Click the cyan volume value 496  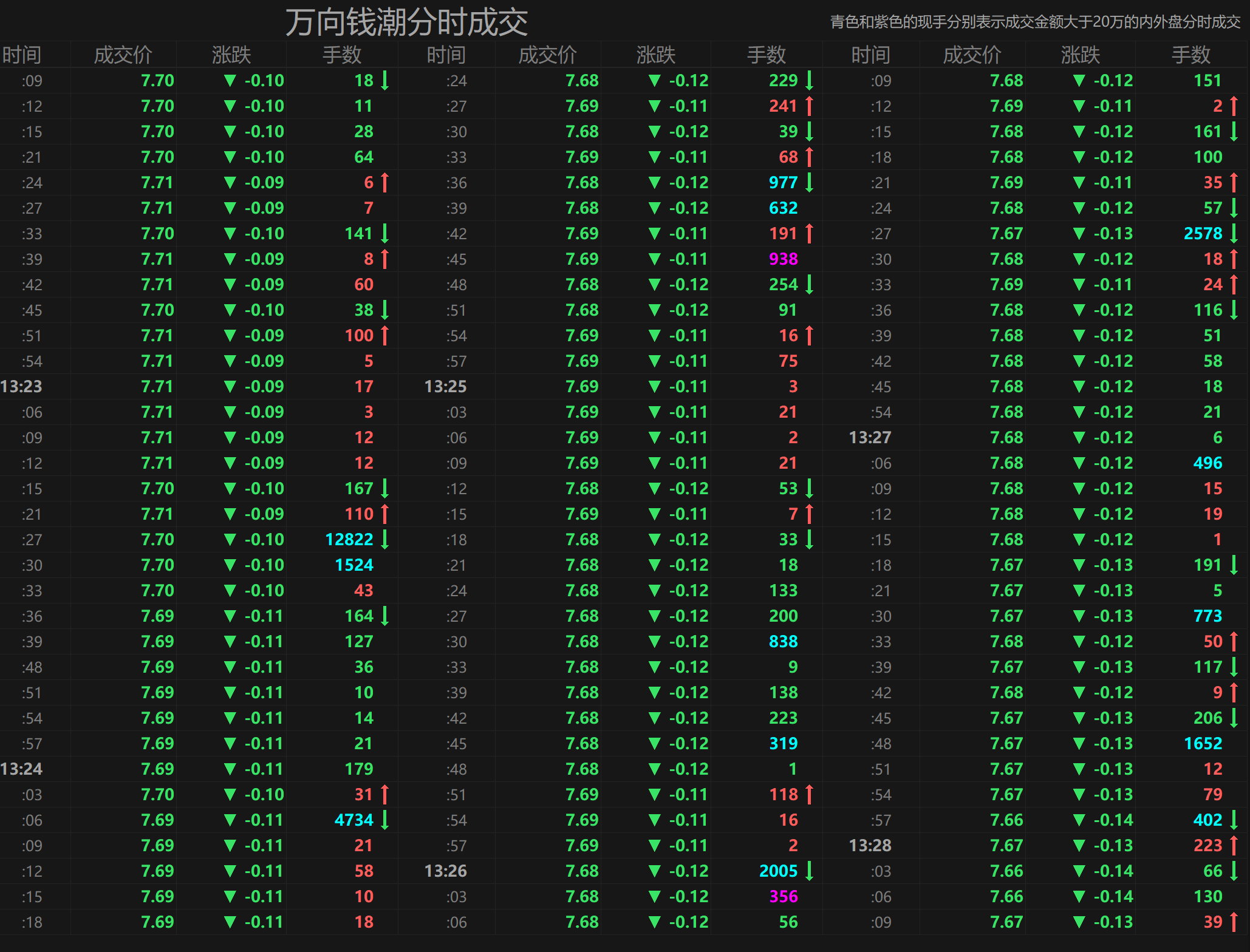tap(1208, 463)
